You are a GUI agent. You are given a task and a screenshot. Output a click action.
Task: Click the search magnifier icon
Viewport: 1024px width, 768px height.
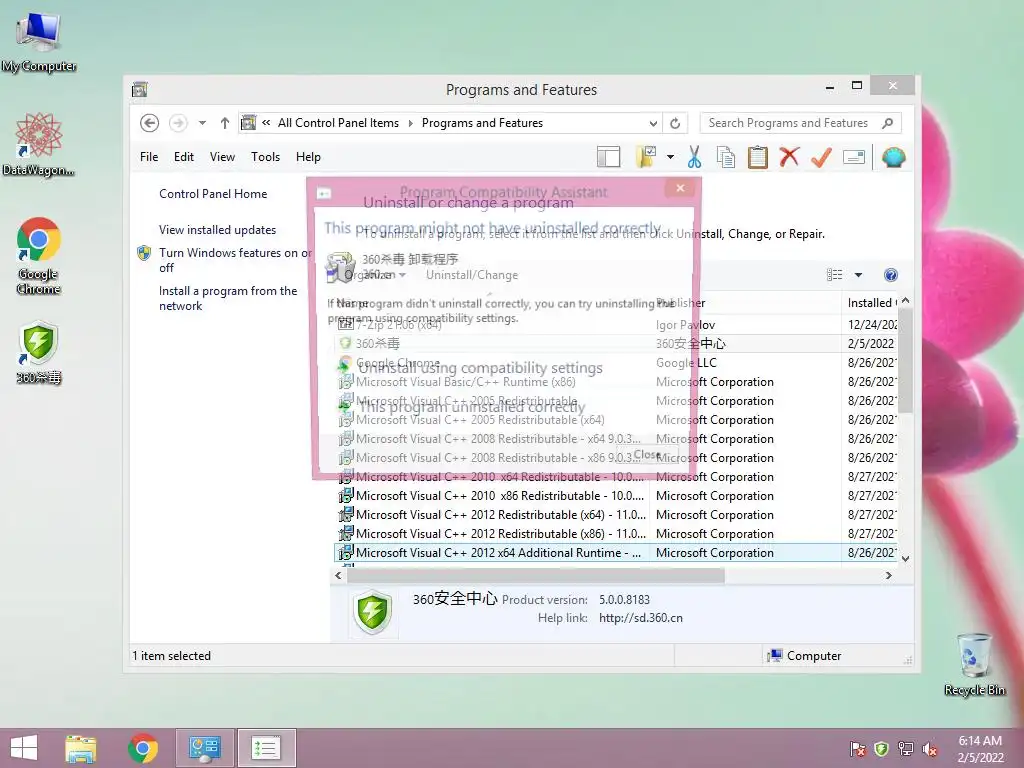pyautogui.click(x=888, y=123)
